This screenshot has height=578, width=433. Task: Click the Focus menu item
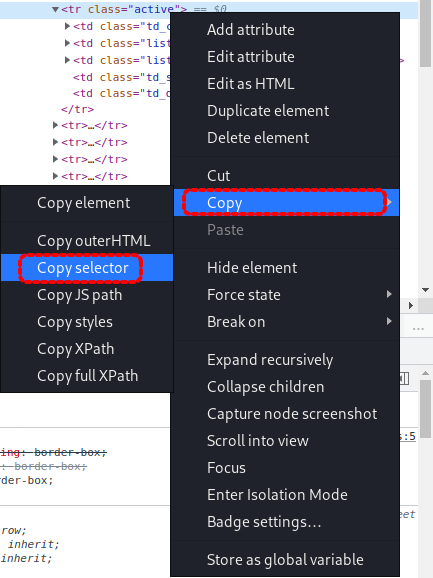click(x=286, y=467)
